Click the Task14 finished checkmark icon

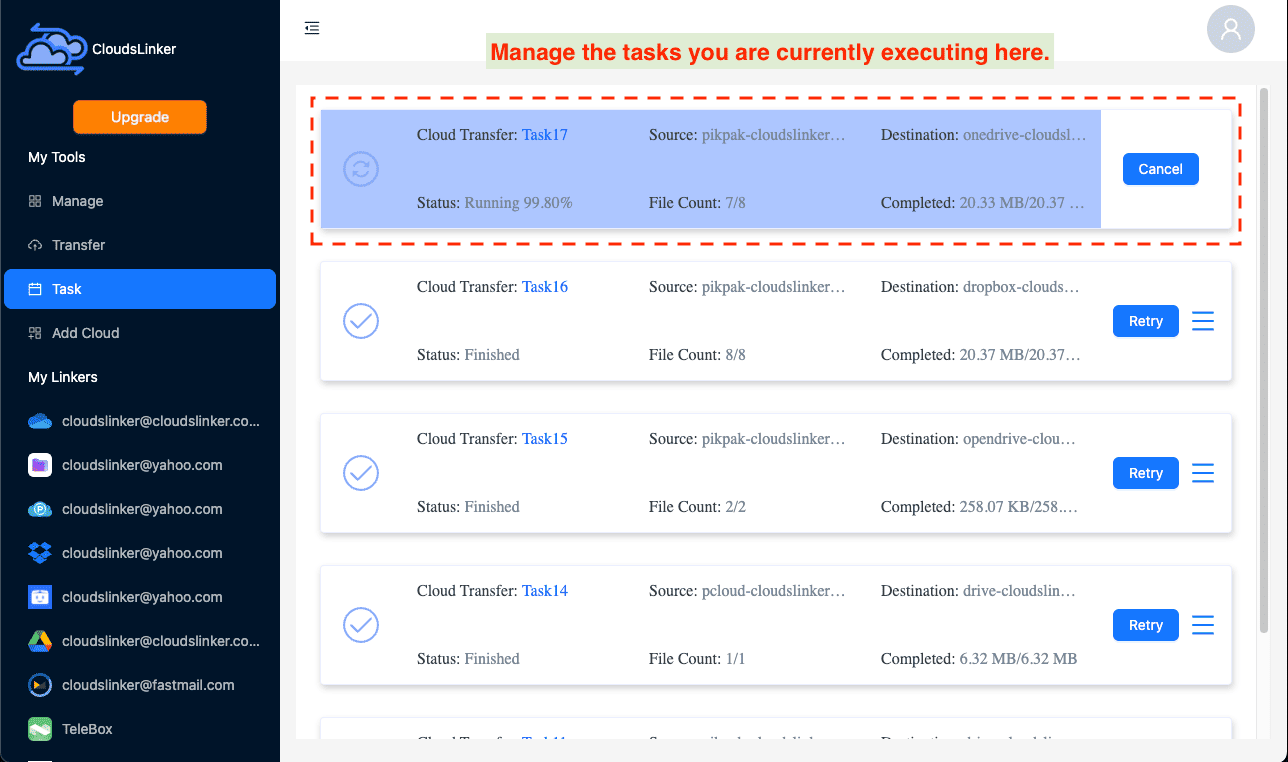[x=361, y=625]
